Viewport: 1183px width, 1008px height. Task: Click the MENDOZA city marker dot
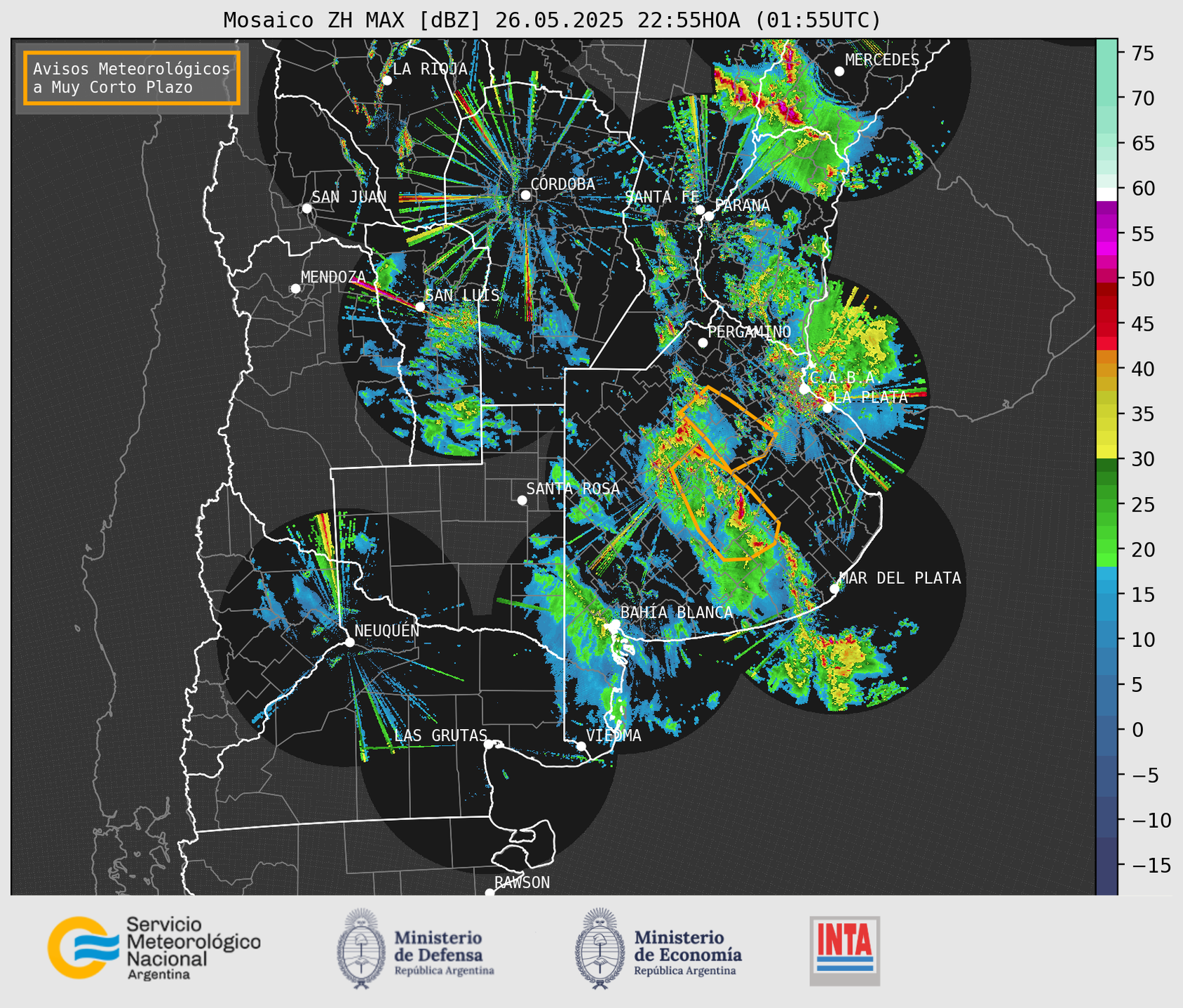(x=295, y=289)
